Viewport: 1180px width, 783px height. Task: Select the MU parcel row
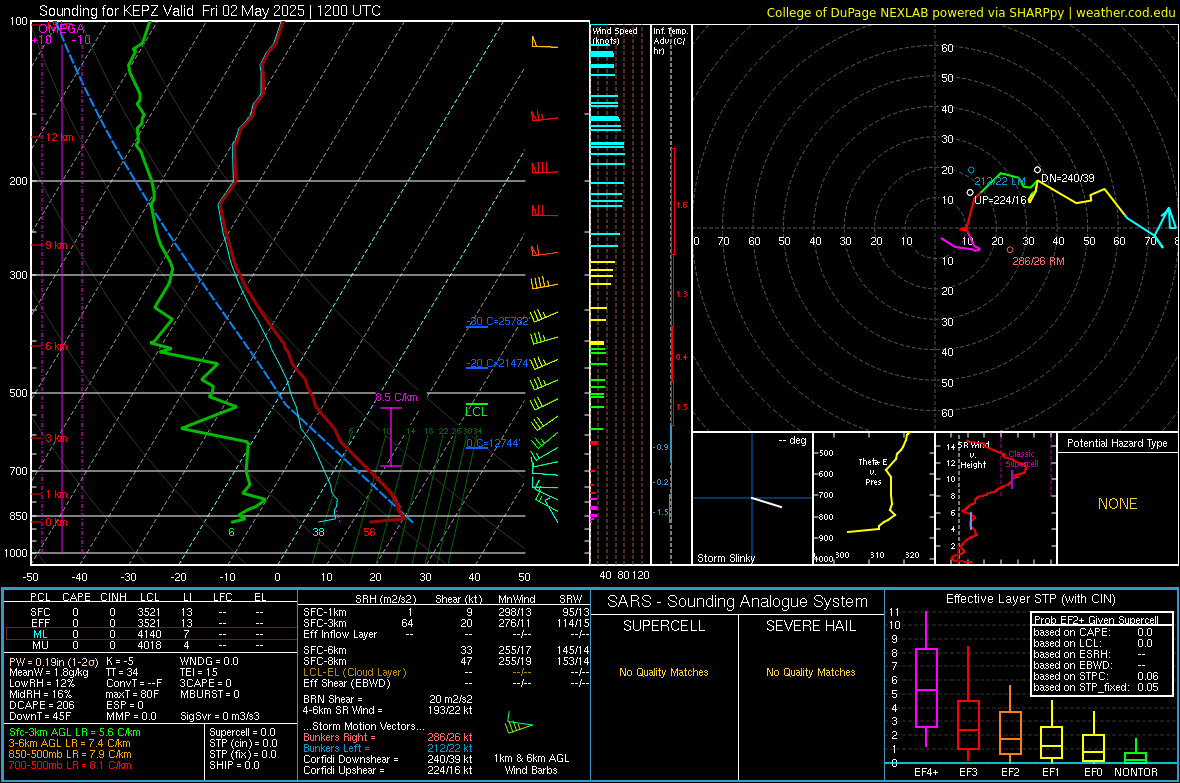pos(149,645)
